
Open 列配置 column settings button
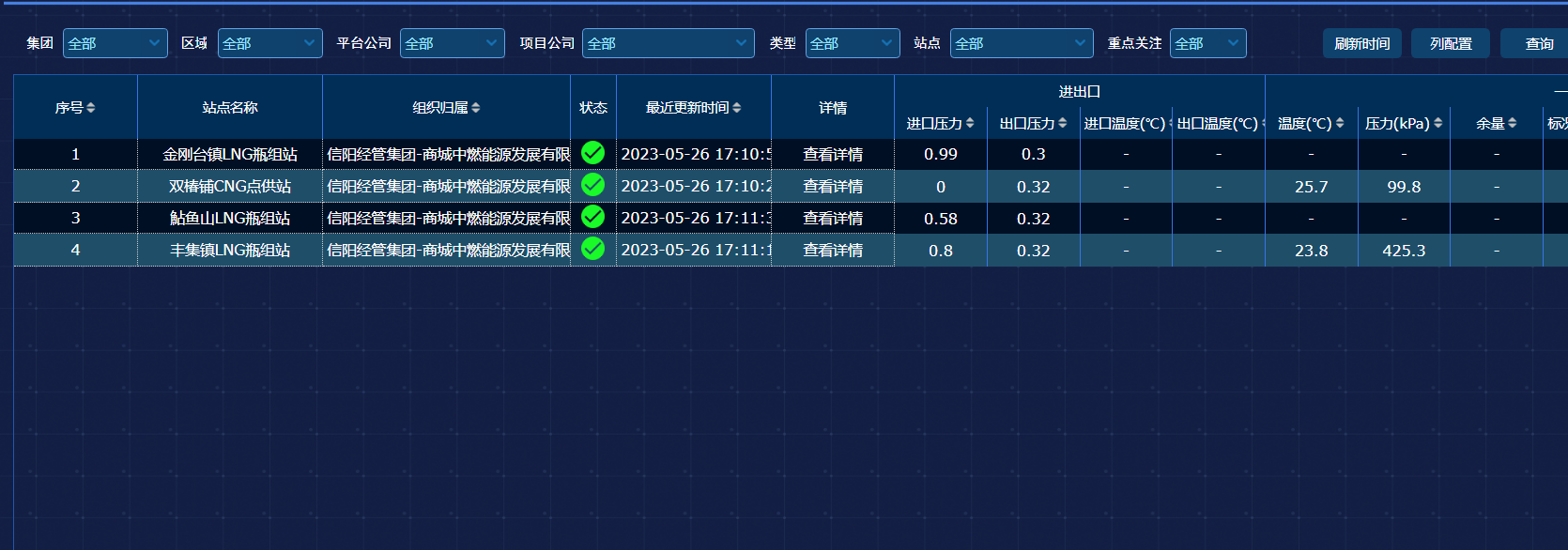click(1450, 43)
